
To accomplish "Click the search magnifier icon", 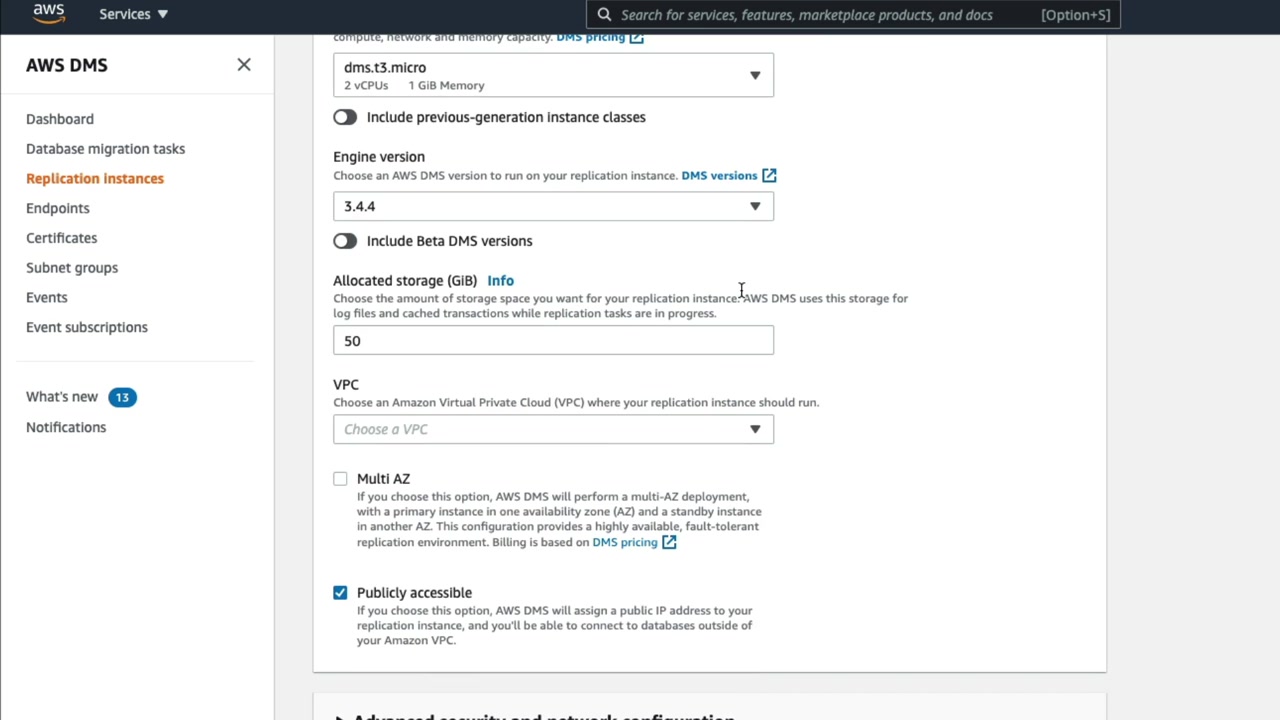I will coord(604,15).
